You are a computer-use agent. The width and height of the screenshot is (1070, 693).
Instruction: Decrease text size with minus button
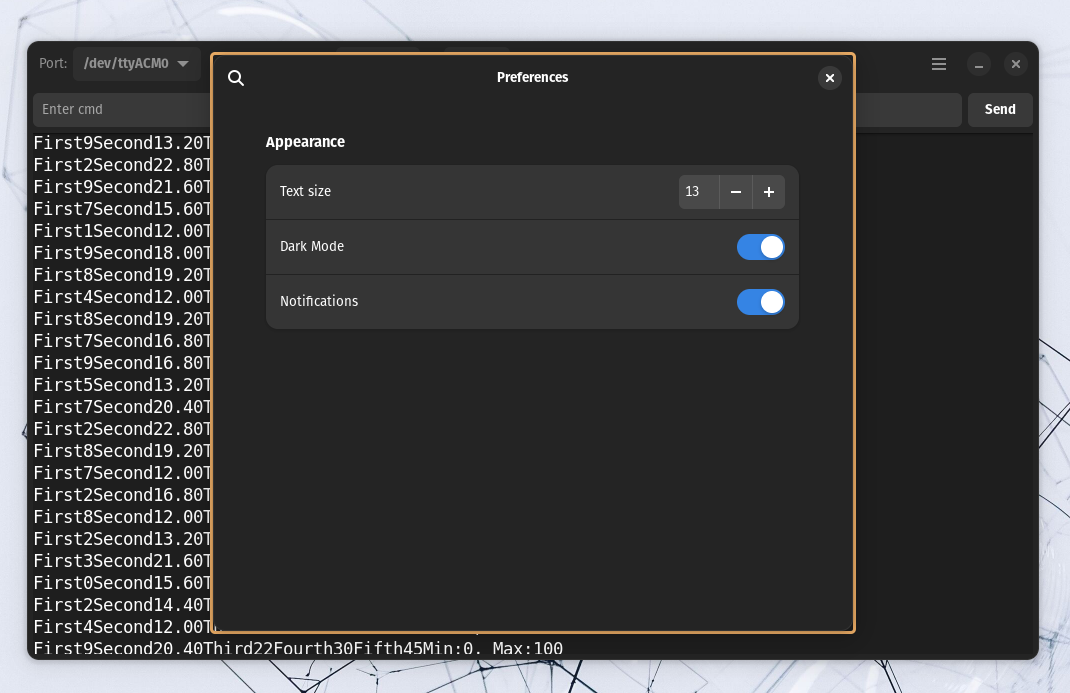[736, 192]
